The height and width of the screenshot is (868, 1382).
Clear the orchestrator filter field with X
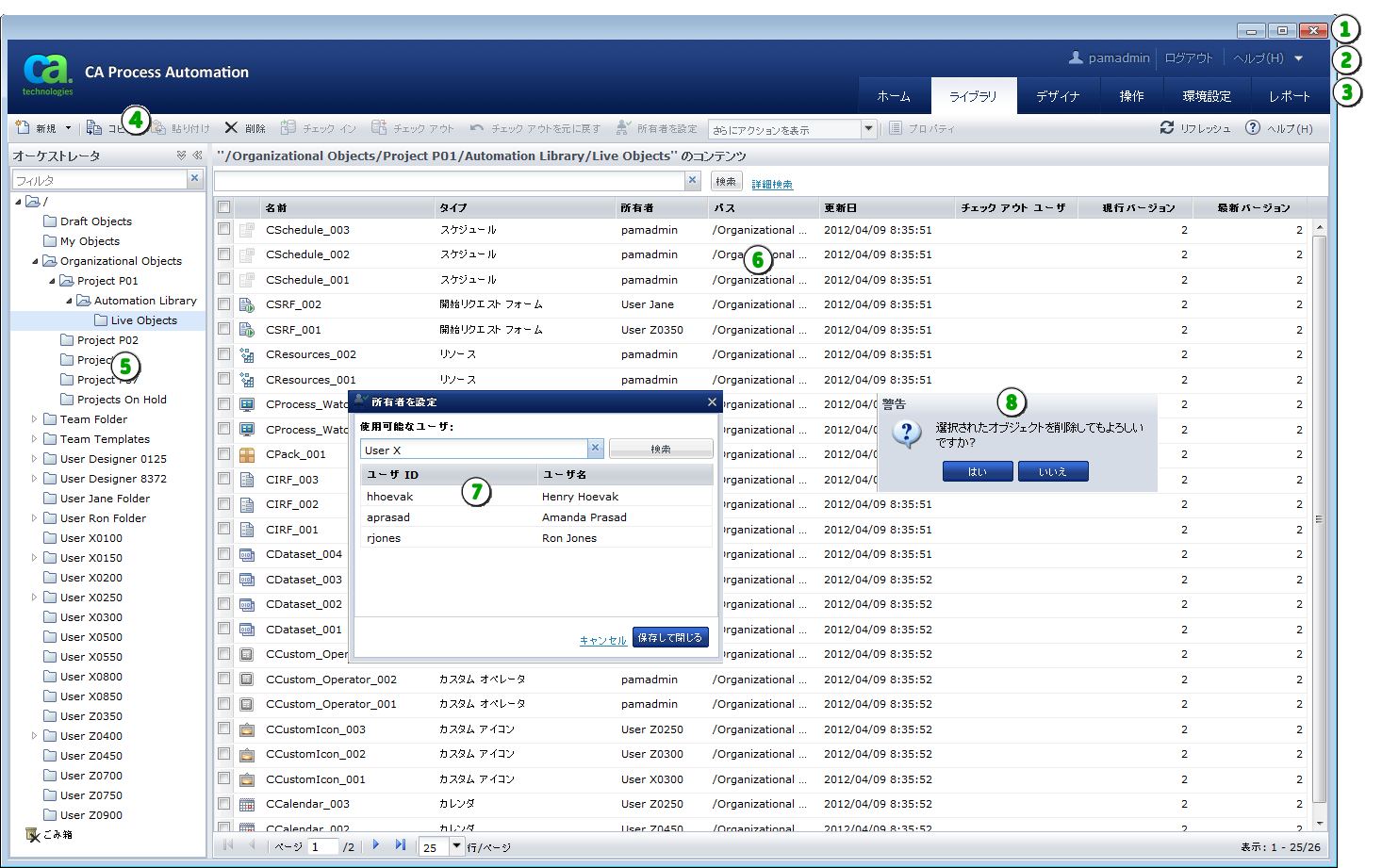coord(195,178)
